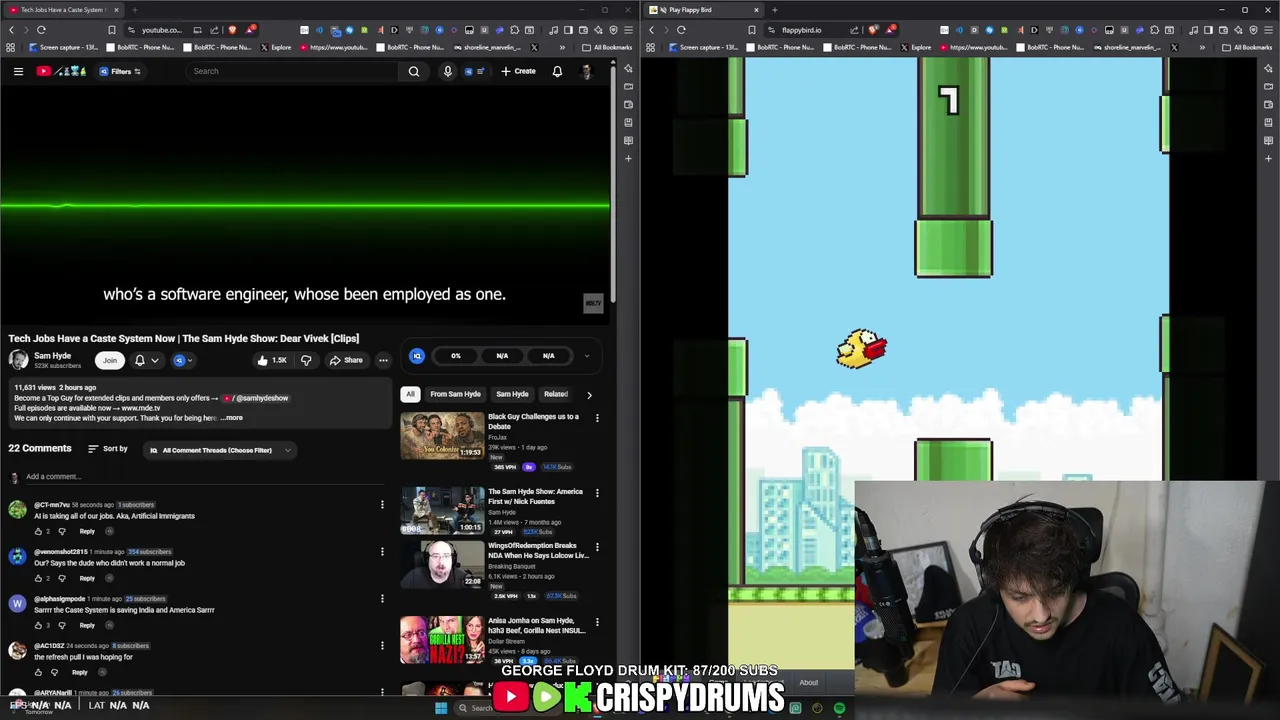This screenshot has height=720, width=1280.
Task: Reload the YouTube browser tab
Action: coord(41,30)
